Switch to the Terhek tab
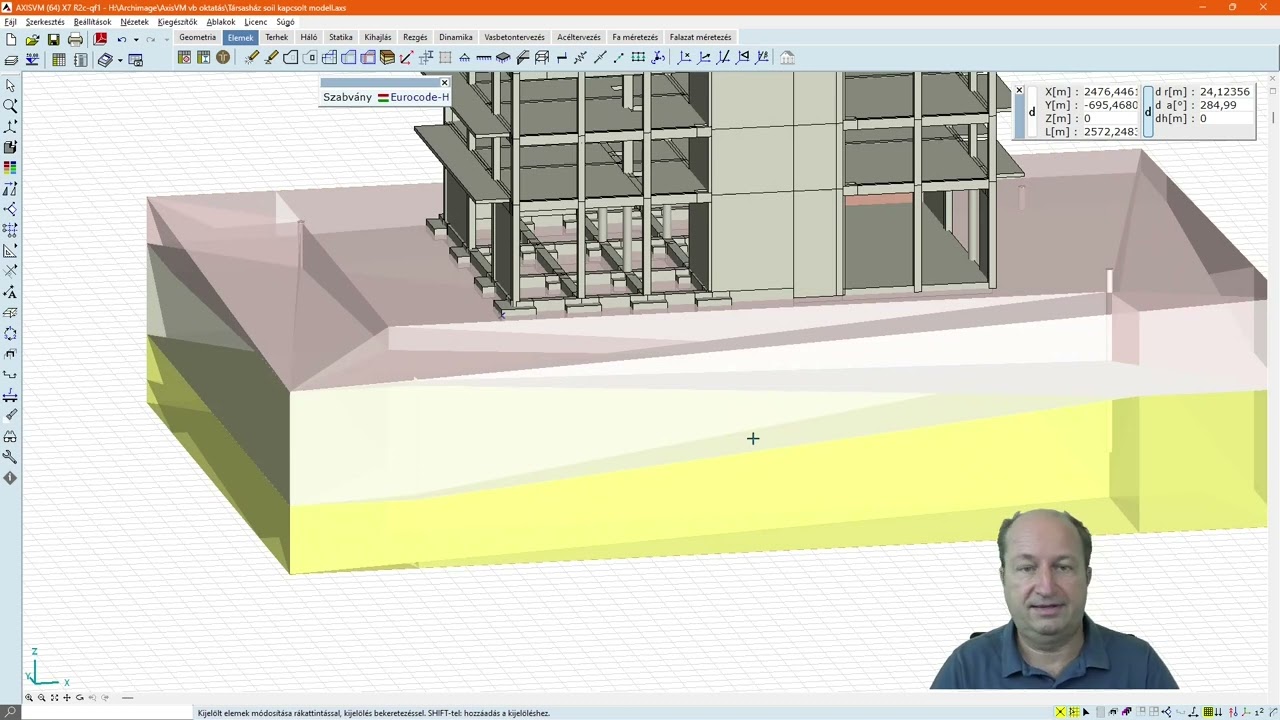Viewport: 1280px width, 720px height. pyautogui.click(x=276, y=37)
